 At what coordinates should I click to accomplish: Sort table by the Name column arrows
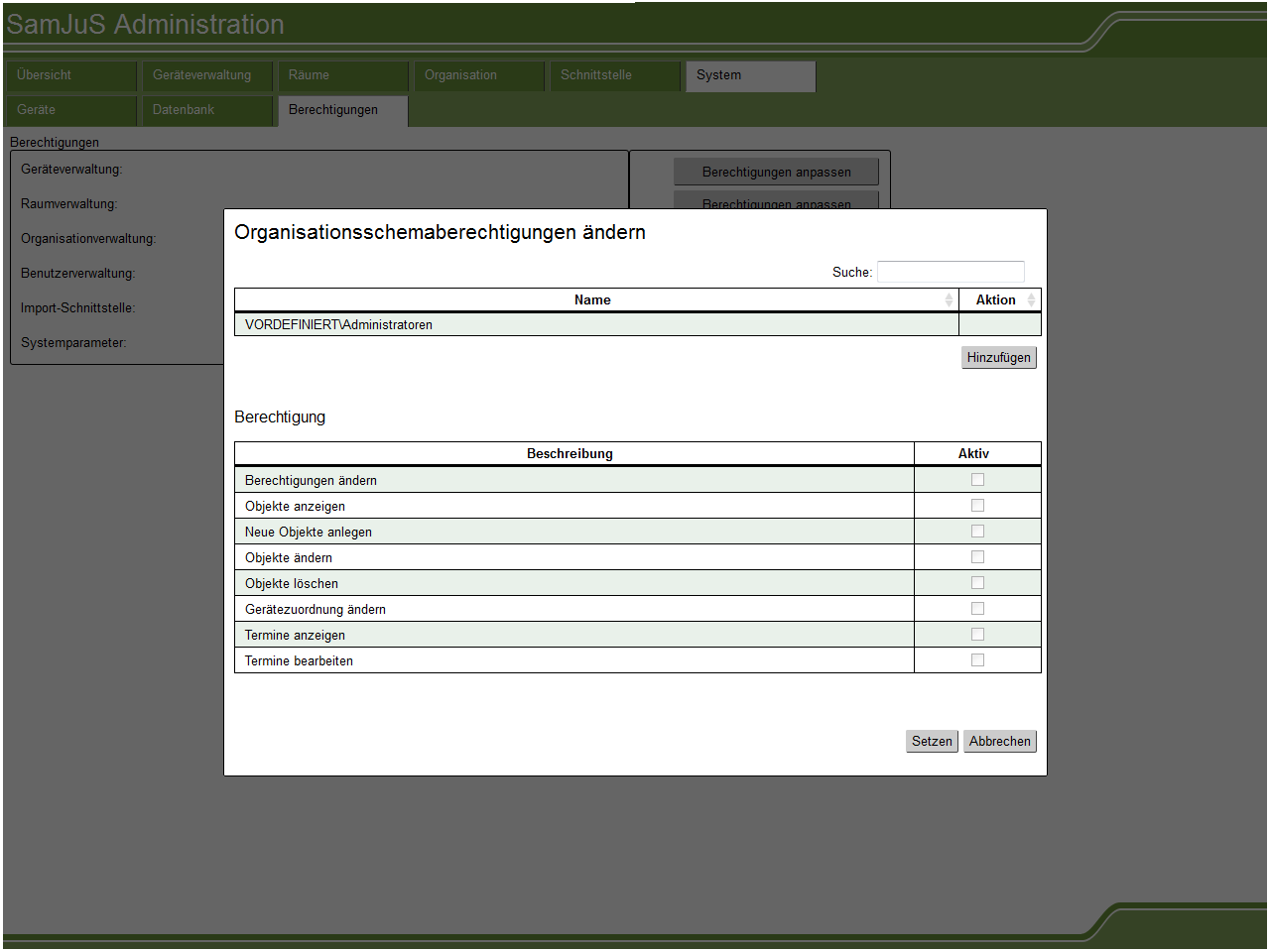tap(949, 299)
